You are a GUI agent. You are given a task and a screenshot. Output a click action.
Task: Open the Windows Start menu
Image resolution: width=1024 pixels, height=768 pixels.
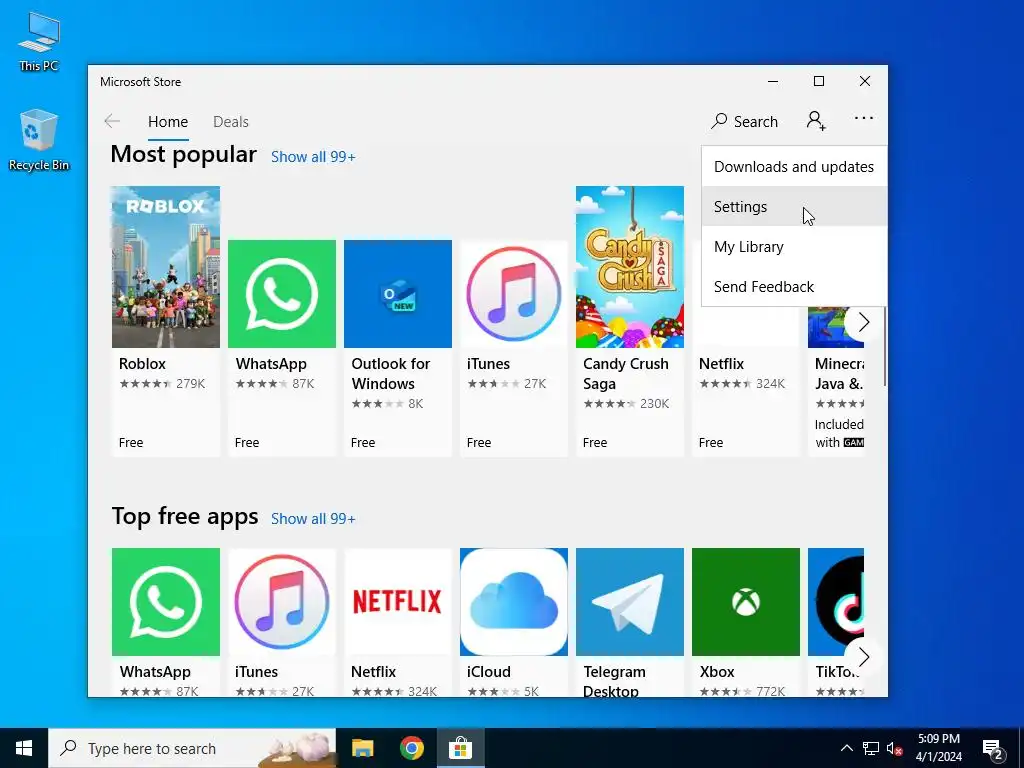(24, 748)
